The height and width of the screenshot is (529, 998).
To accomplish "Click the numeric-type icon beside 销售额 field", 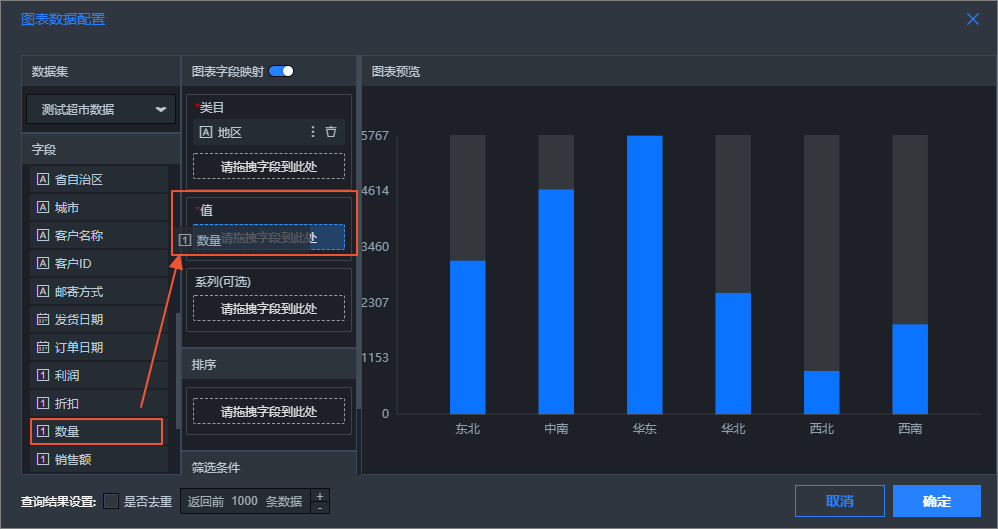I will tap(43, 460).
